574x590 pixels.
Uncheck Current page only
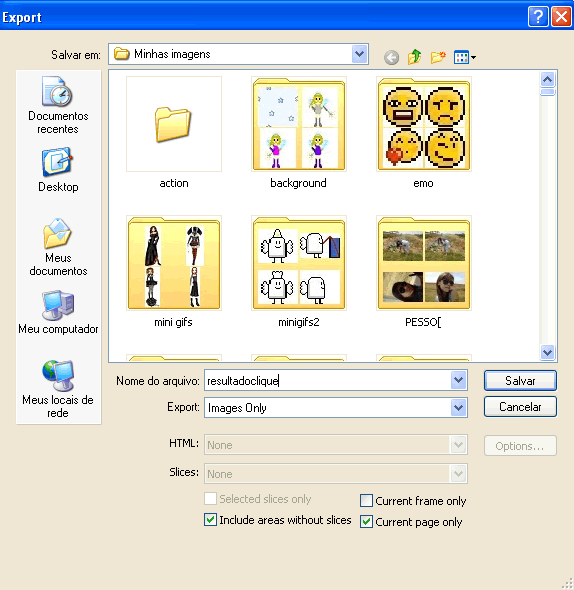pos(366,522)
